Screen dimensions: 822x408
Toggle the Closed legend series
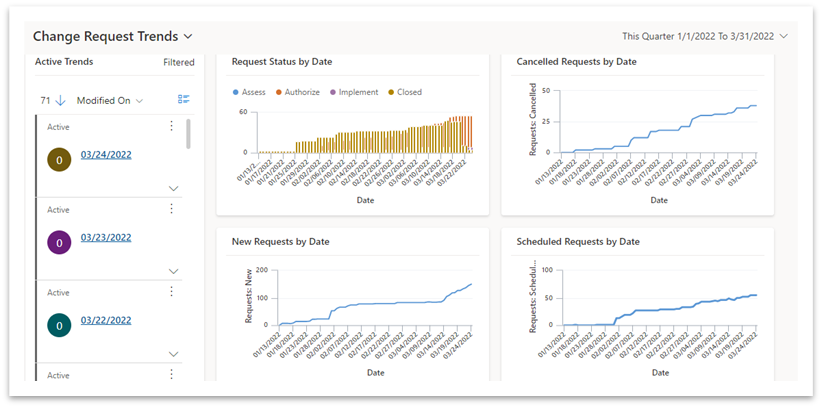coord(404,92)
